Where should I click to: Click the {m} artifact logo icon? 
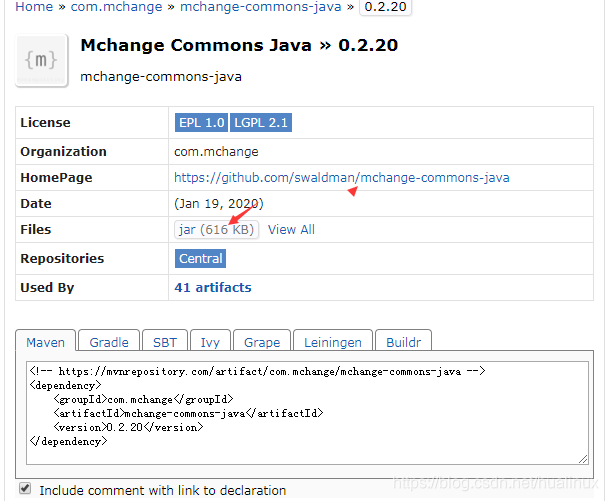[41, 60]
